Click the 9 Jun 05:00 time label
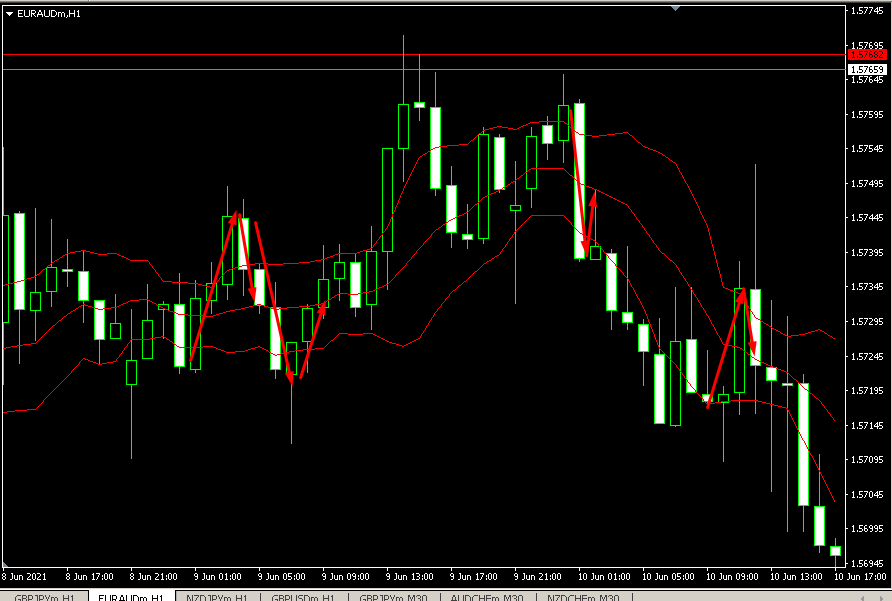This screenshot has height=601, width=892. pos(282,577)
